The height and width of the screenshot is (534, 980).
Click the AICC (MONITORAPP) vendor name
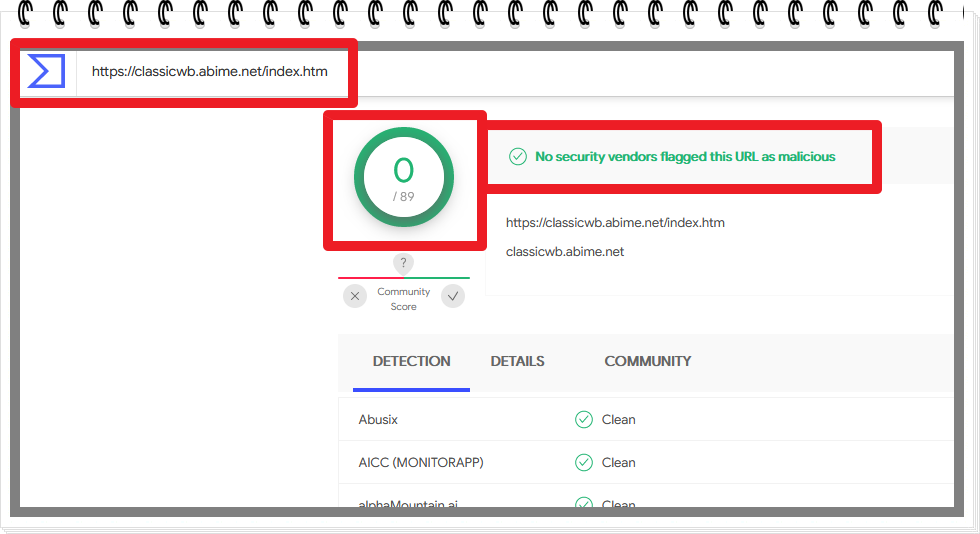(421, 462)
